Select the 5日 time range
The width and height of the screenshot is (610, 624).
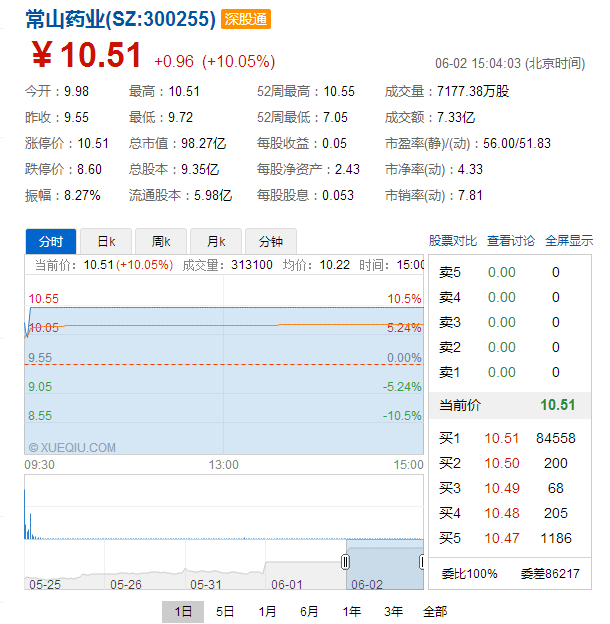[x=225, y=612]
